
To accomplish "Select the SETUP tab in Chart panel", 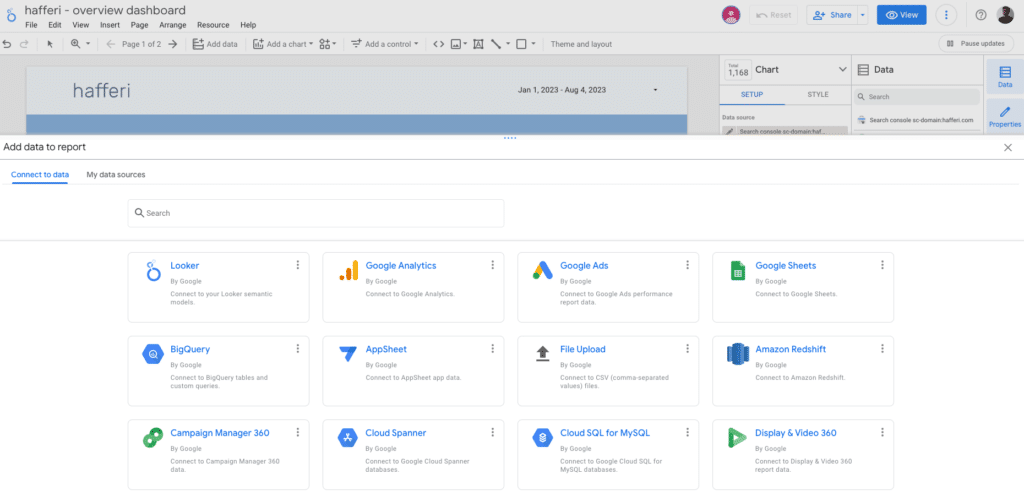I will click(752, 95).
